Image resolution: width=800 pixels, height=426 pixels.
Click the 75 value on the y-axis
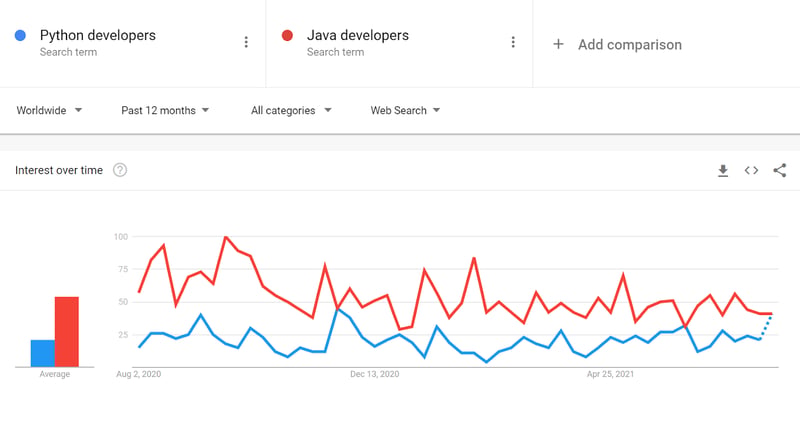123,269
